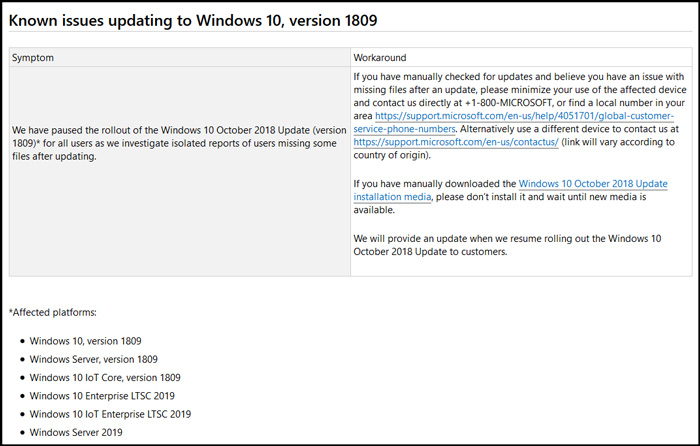Click 'service-phone-numbers' continuation of link
This screenshot has height=446, width=700.
(404, 129)
